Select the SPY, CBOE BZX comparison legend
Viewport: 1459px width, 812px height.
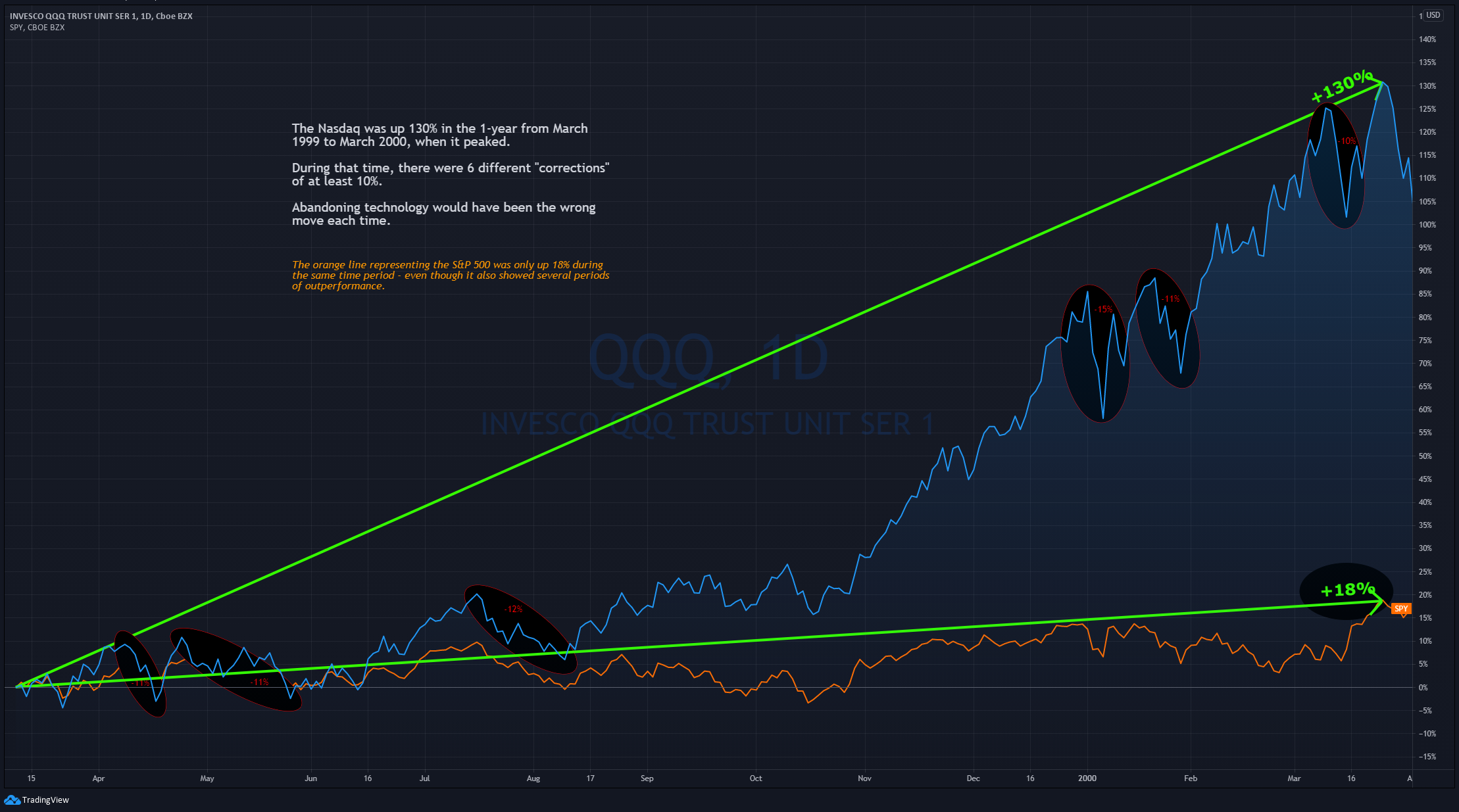coord(37,27)
